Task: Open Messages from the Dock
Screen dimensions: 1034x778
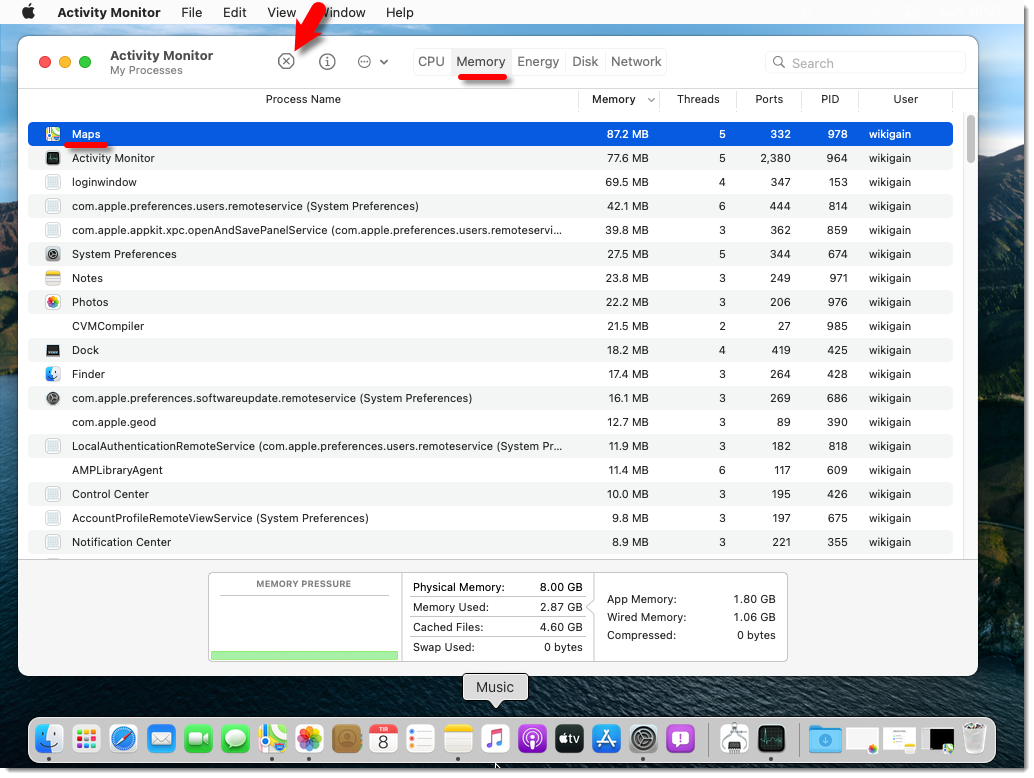Action: click(235, 738)
